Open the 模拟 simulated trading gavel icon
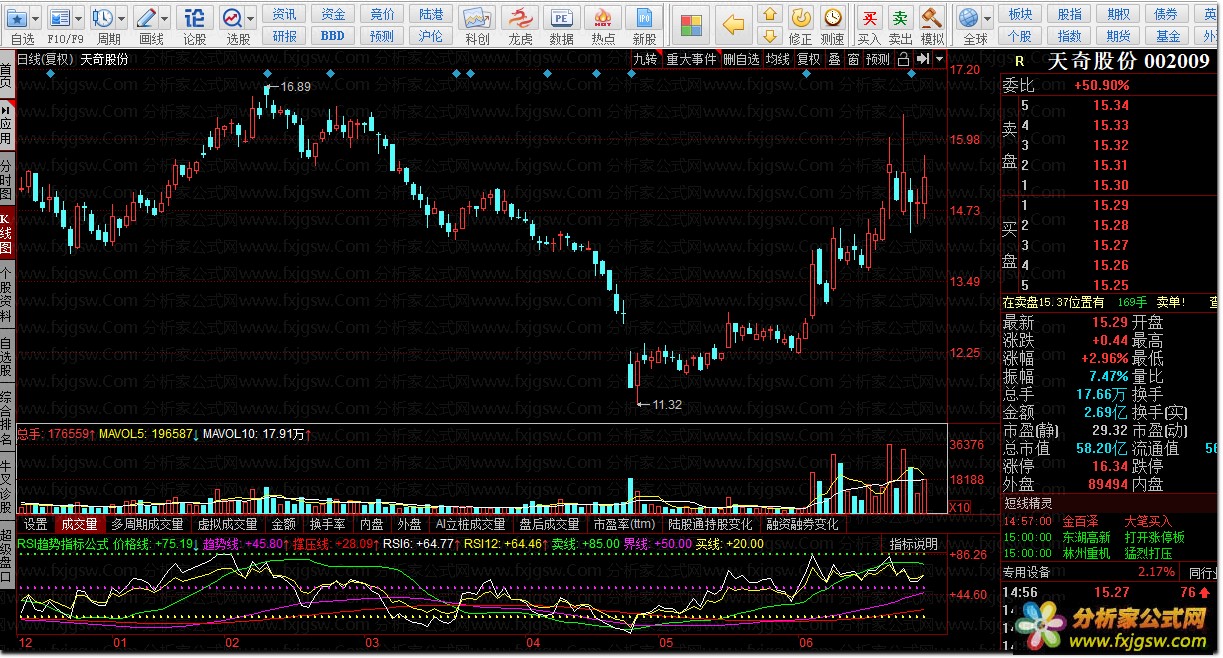Screen dimensions: 1223x658 click(932, 18)
